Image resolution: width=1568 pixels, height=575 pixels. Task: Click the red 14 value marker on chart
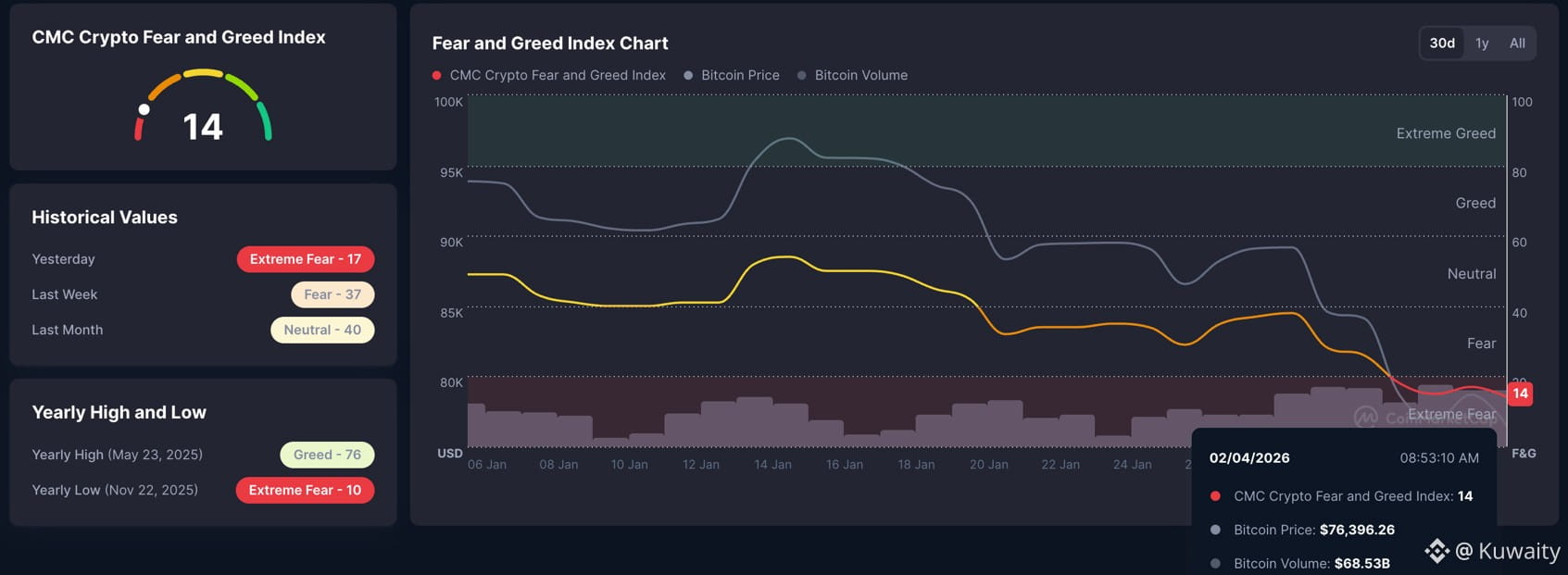coord(1520,394)
